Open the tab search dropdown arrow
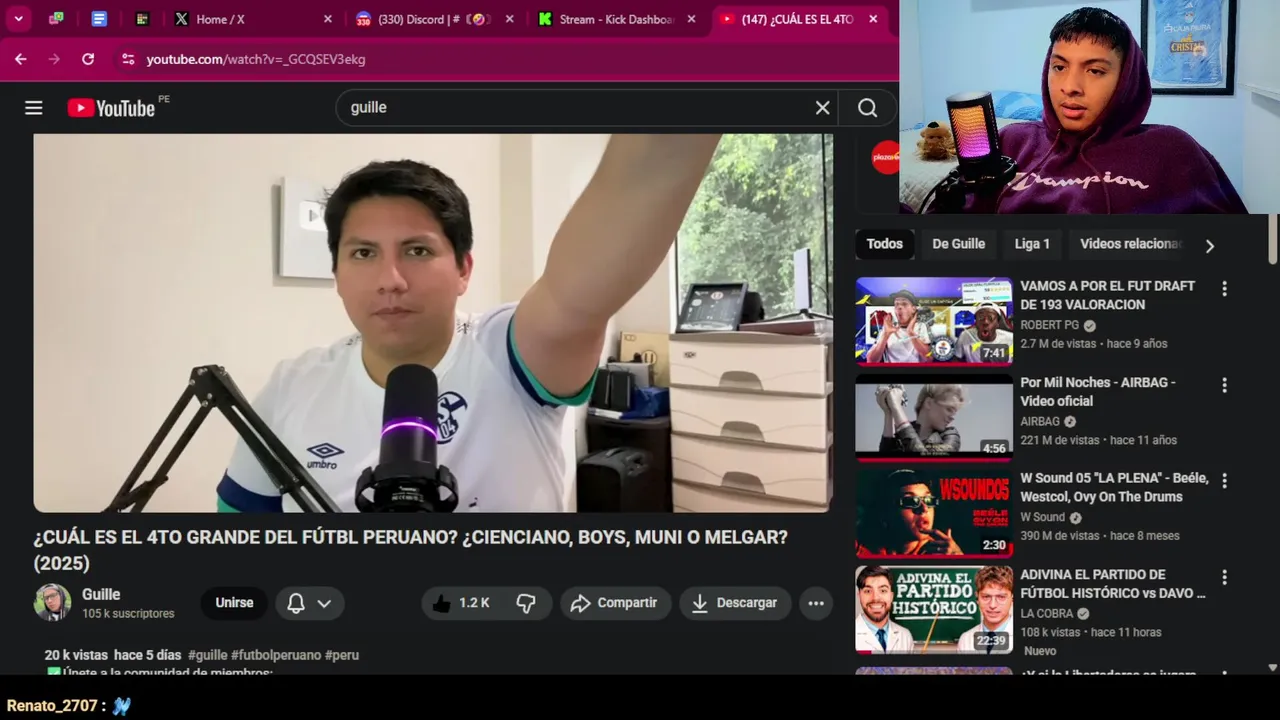Viewport: 1280px width, 720px height. point(18,18)
